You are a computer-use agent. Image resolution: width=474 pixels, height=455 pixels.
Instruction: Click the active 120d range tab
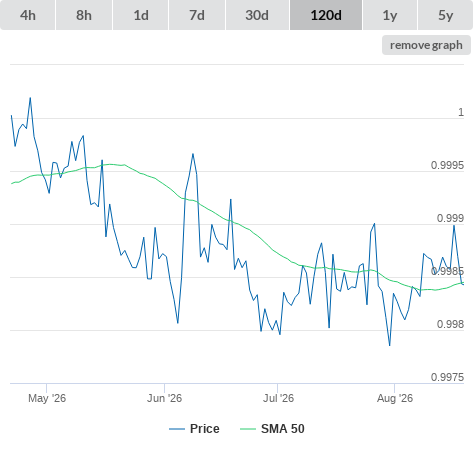[326, 15]
